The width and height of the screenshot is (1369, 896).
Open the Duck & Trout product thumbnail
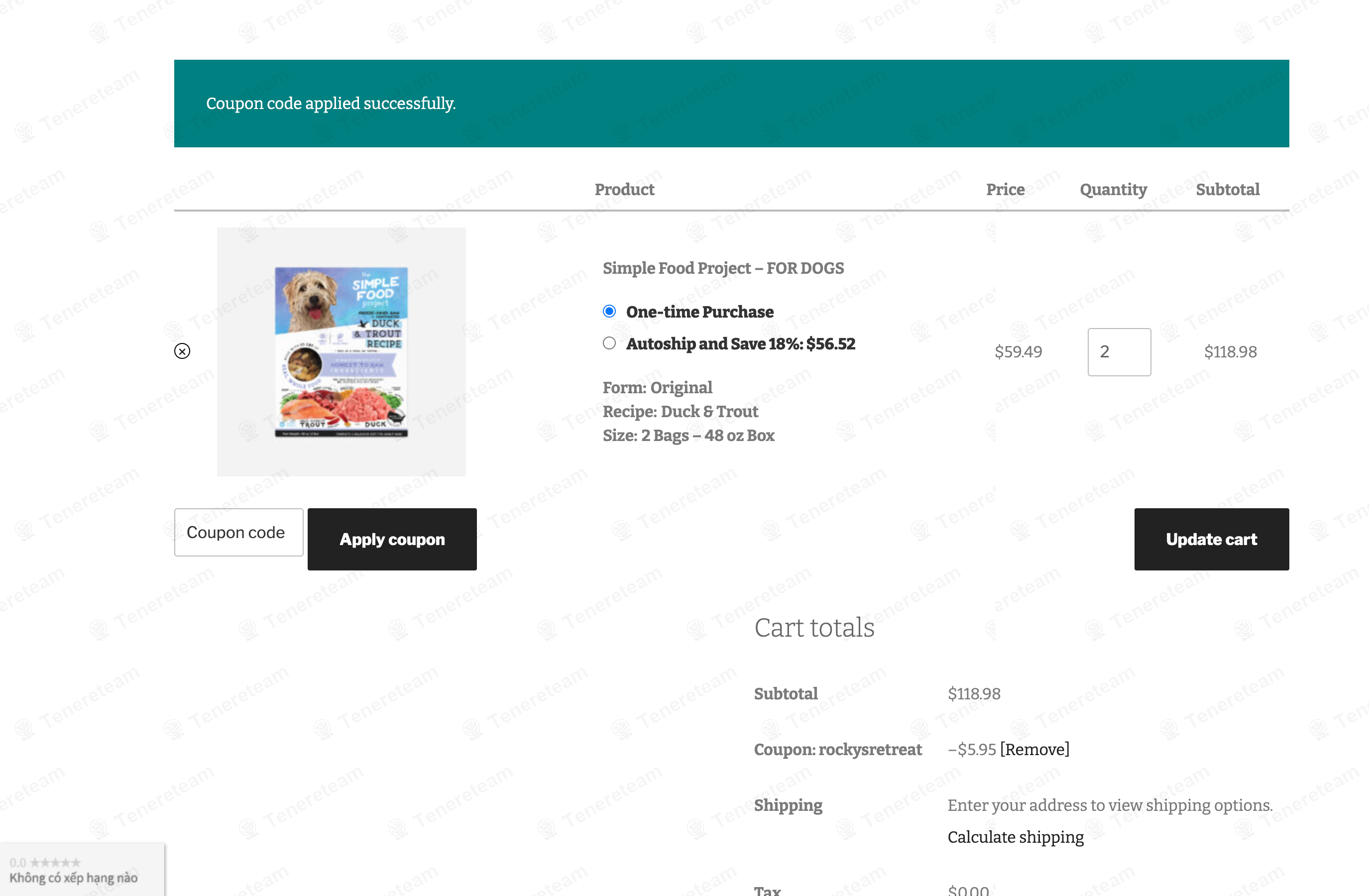341,351
